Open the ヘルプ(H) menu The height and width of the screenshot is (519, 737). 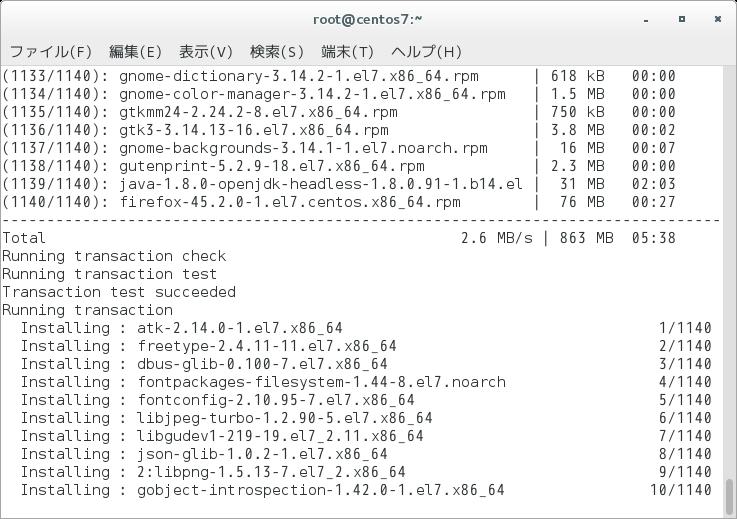tap(426, 51)
